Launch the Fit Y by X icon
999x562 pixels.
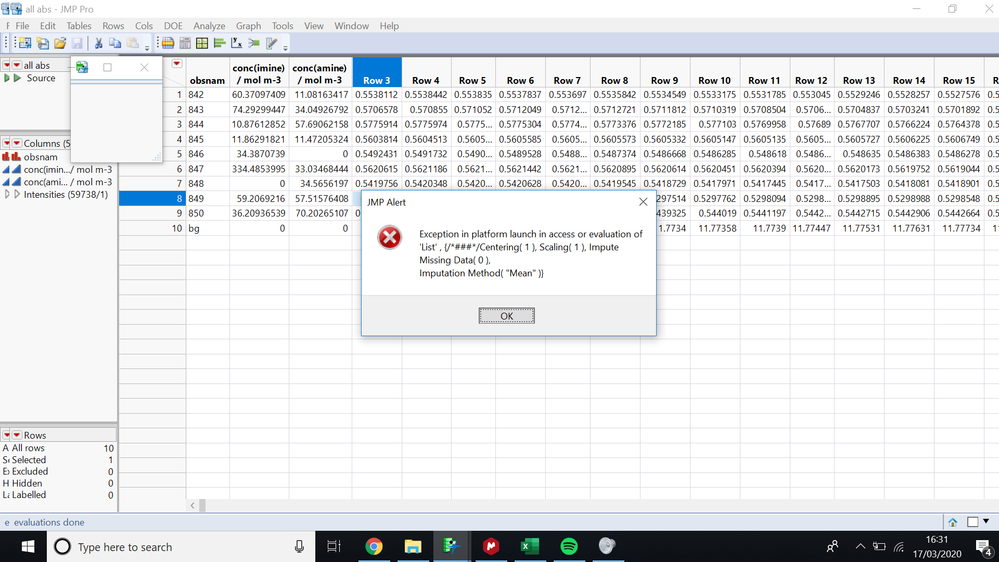[236, 43]
